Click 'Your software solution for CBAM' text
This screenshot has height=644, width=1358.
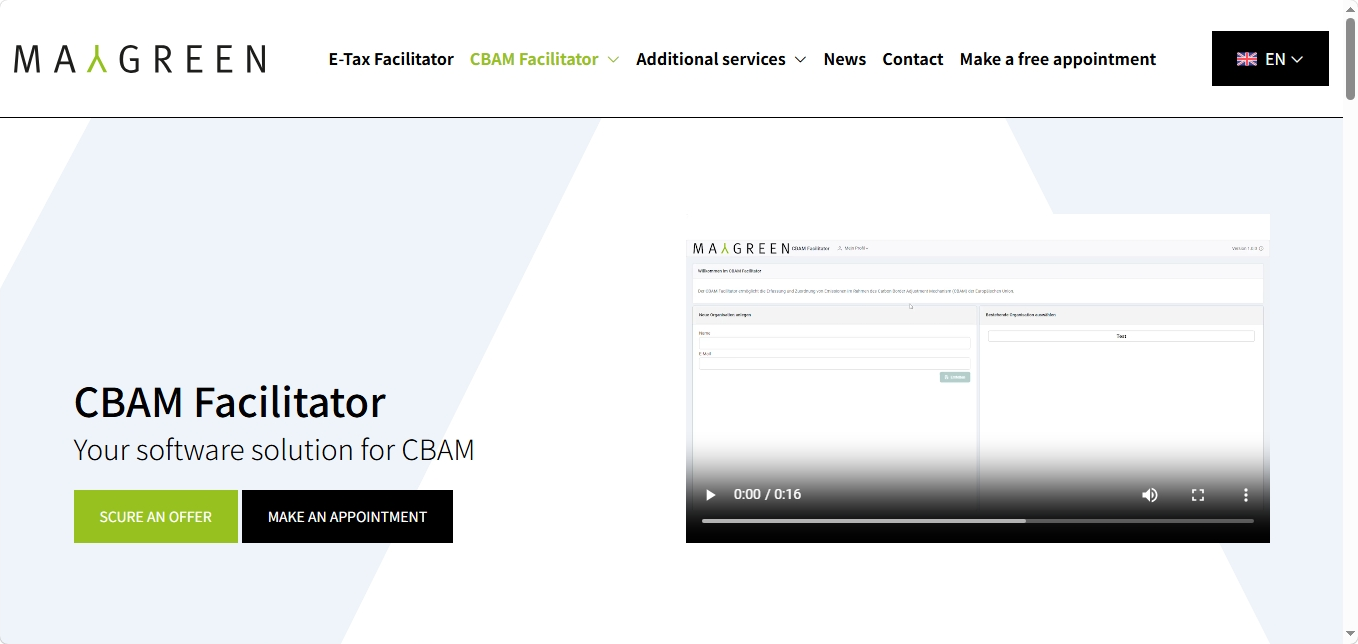(274, 450)
